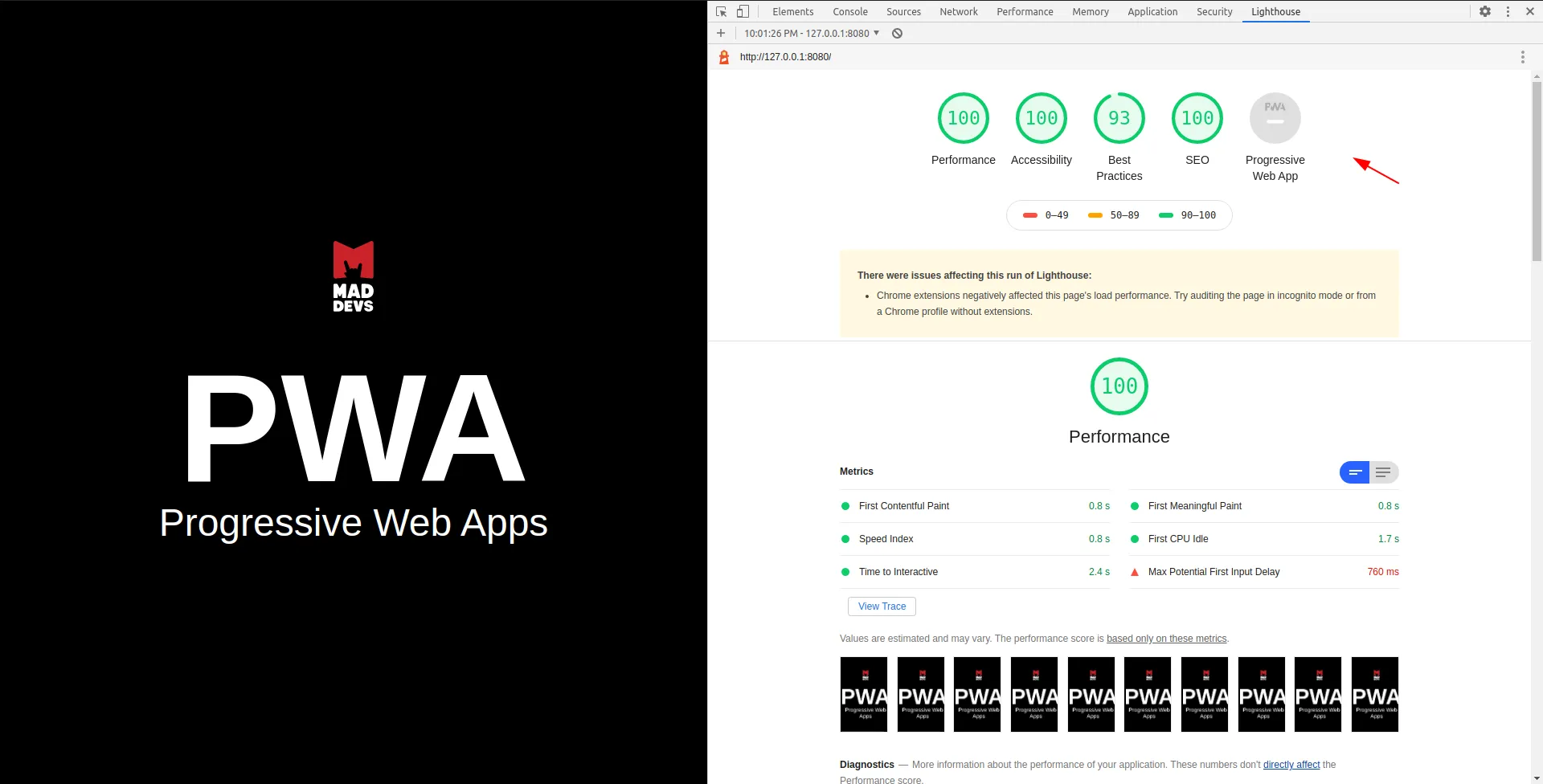
Task: Jump to Accessibility score gauge
Action: [x=1042, y=118]
